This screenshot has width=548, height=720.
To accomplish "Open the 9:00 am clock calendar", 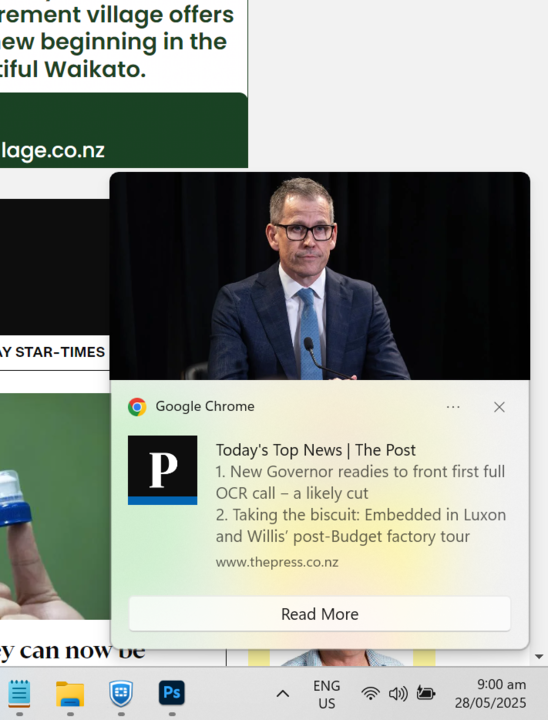I will 490,694.
